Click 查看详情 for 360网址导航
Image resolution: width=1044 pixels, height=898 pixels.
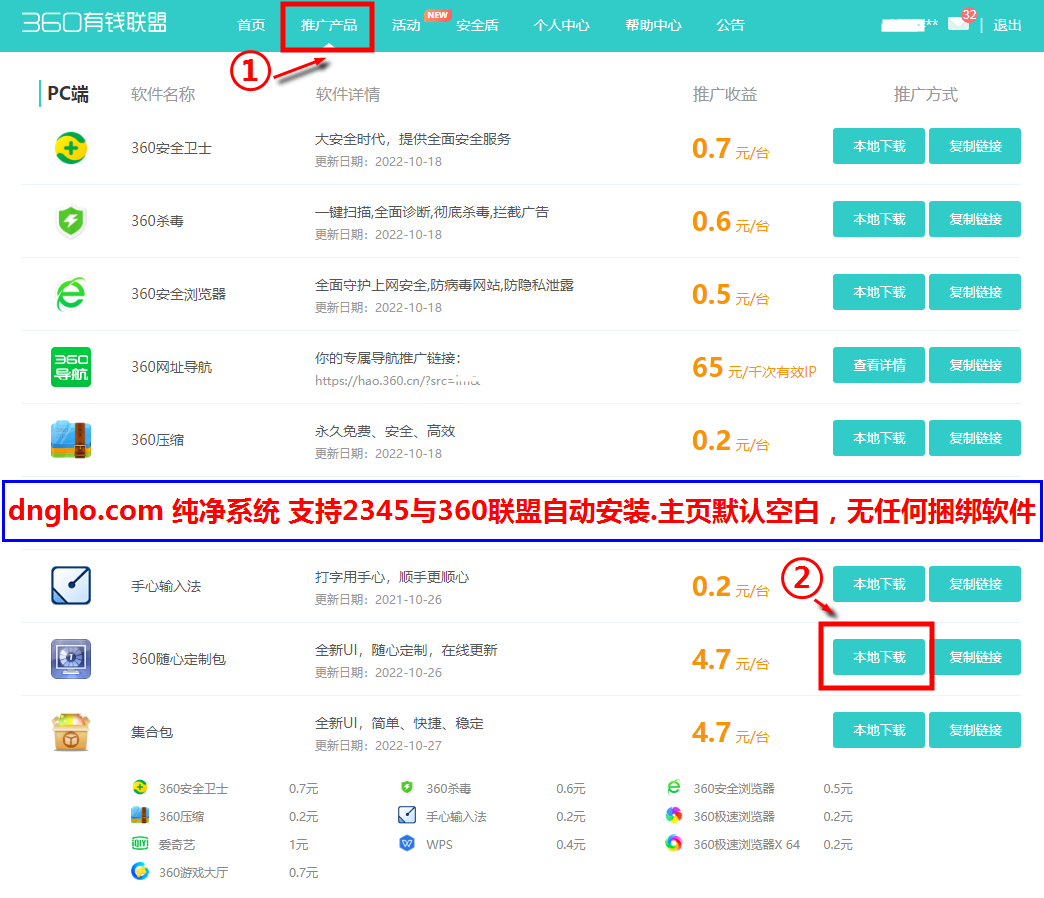879,365
